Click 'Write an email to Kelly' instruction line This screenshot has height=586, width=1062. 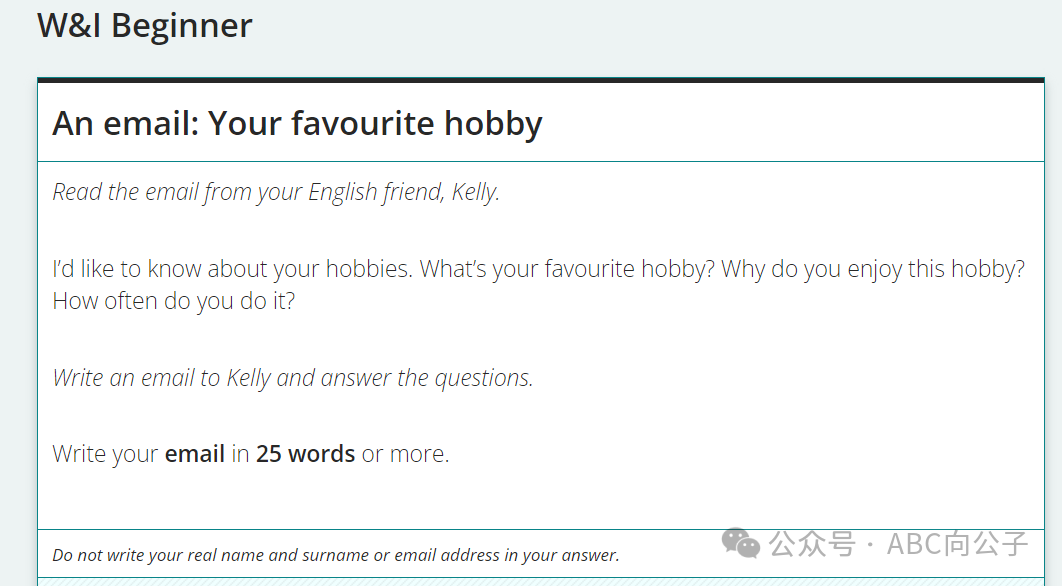click(293, 378)
